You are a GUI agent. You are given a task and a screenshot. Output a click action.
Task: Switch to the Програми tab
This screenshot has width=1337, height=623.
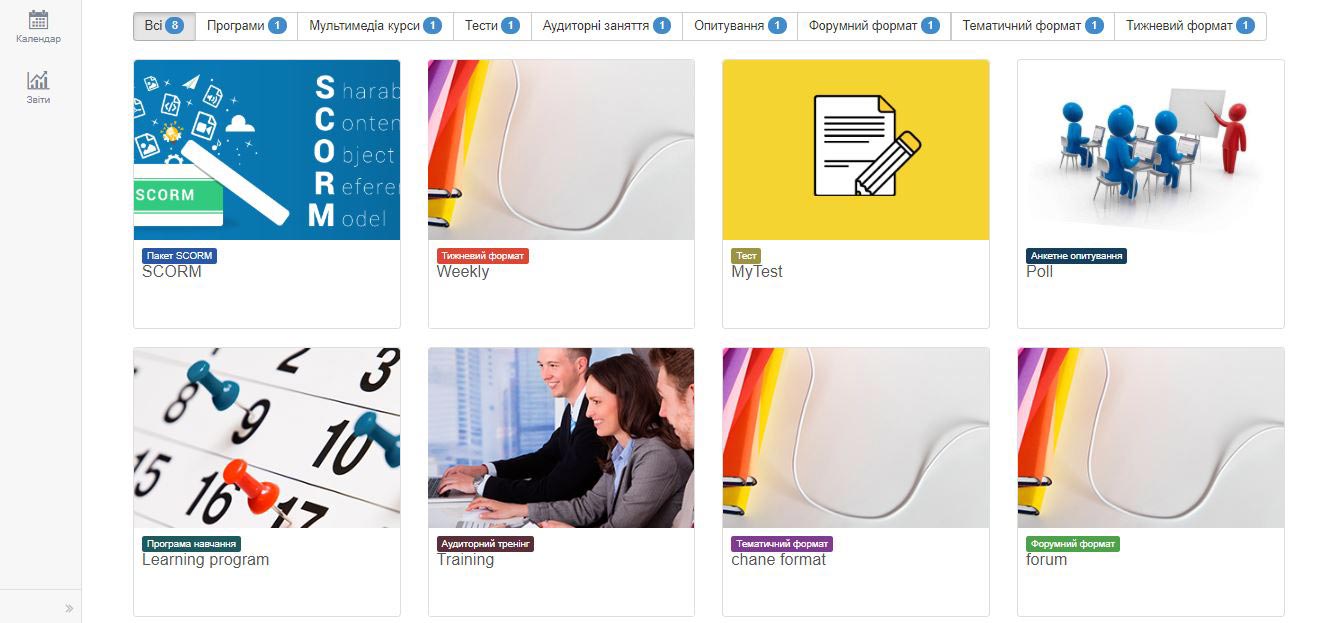pyautogui.click(x=246, y=26)
